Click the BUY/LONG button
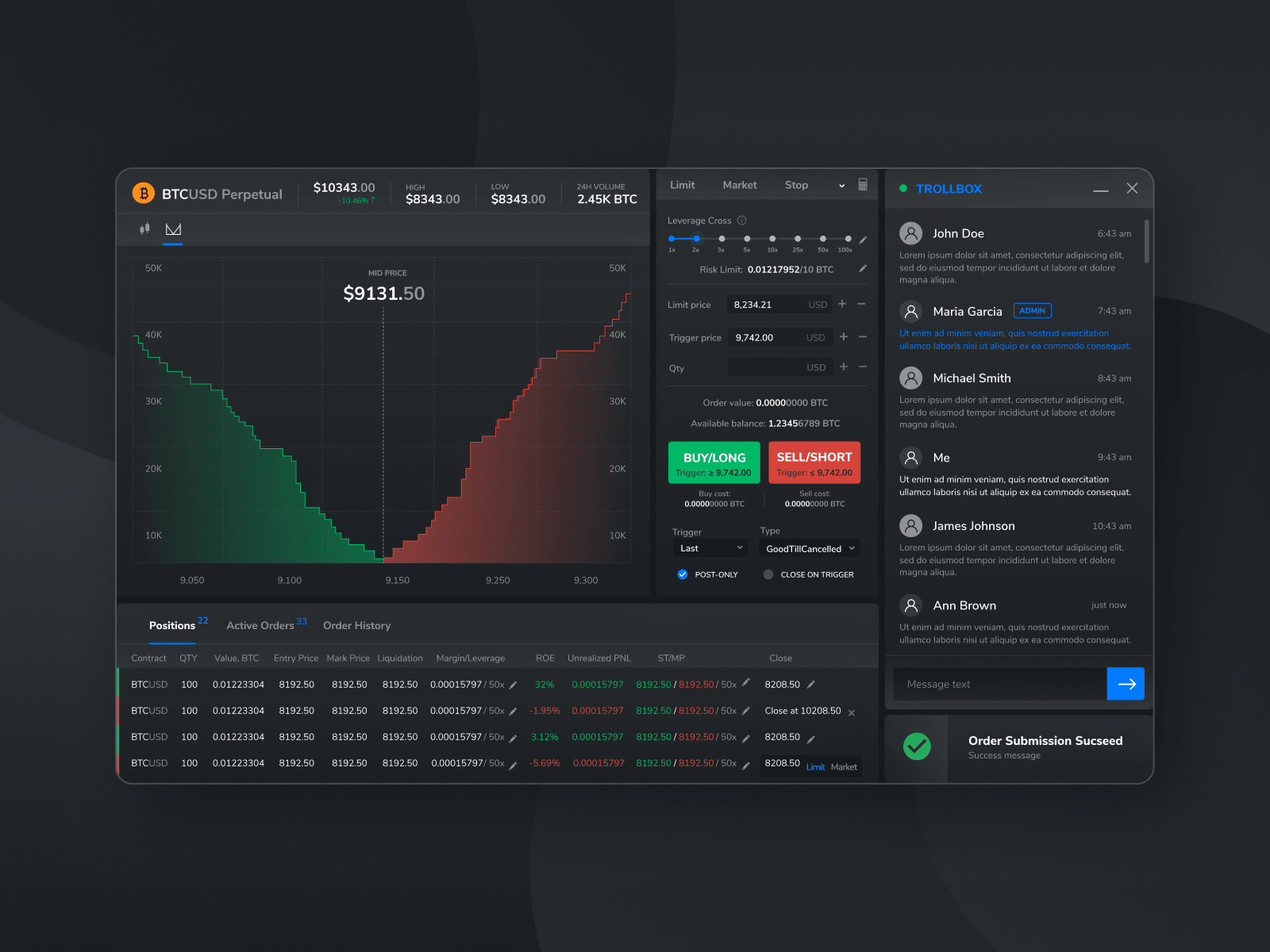Viewport: 1270px width, 952px height. tap(714, 463)
